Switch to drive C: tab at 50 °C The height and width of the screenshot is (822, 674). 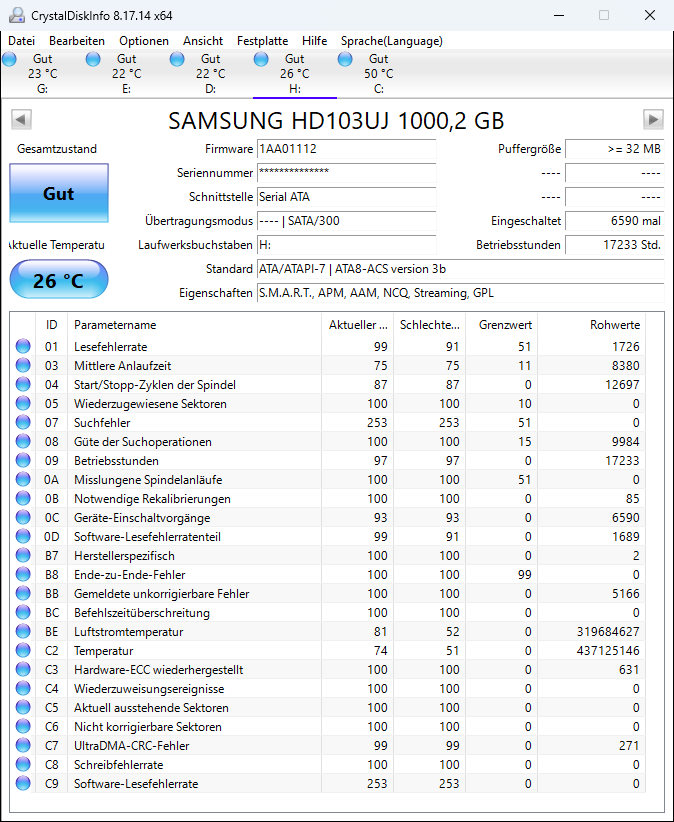(x=378, y=74)
